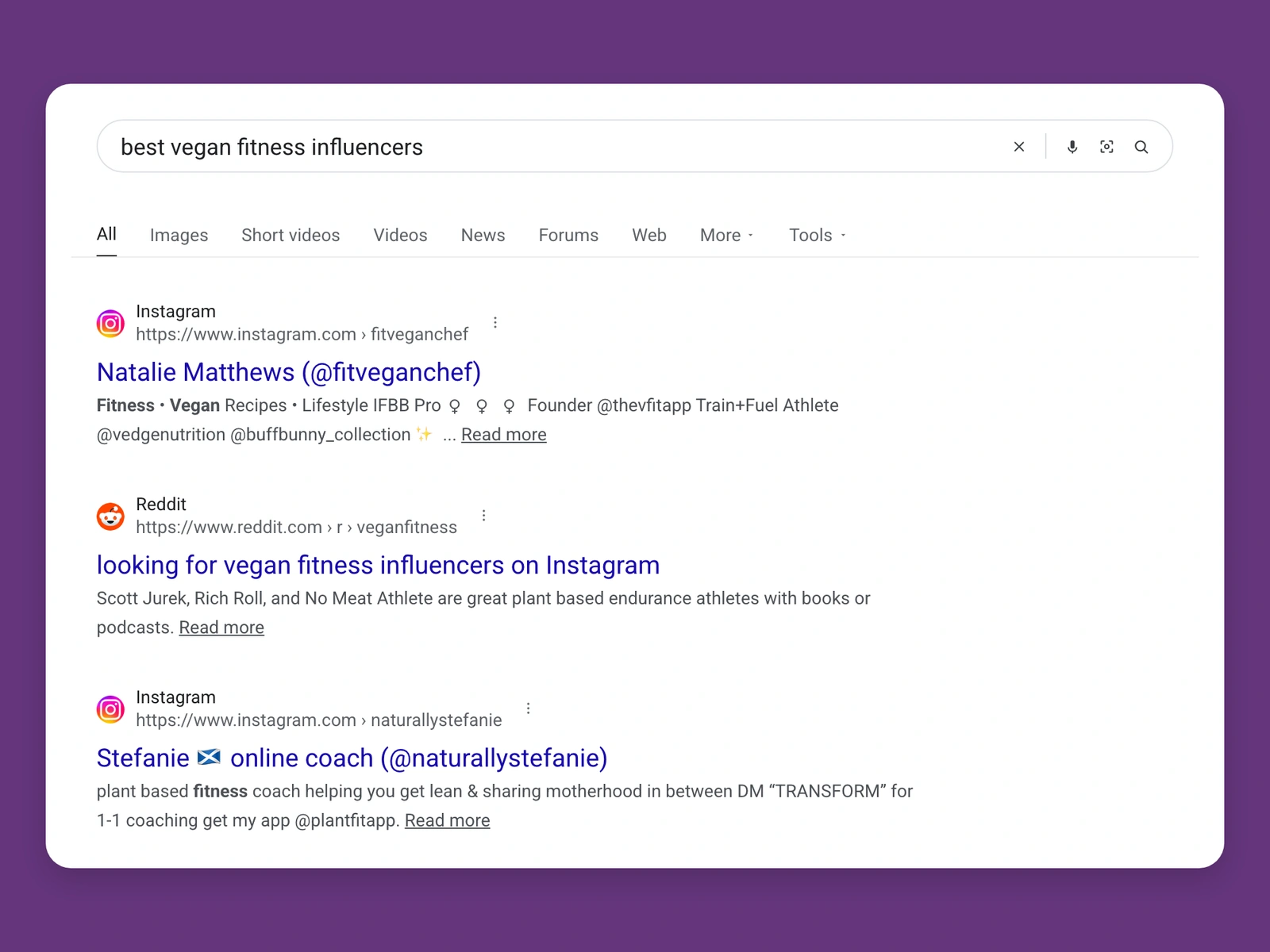
Task: Switch to the Videos tab
Action: [400, 235]
